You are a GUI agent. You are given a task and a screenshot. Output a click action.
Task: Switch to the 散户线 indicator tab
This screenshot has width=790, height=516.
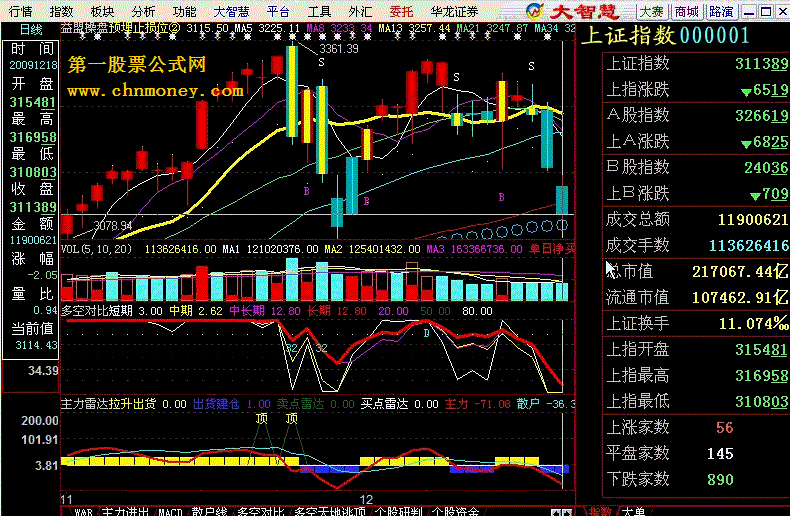(209, 511)
